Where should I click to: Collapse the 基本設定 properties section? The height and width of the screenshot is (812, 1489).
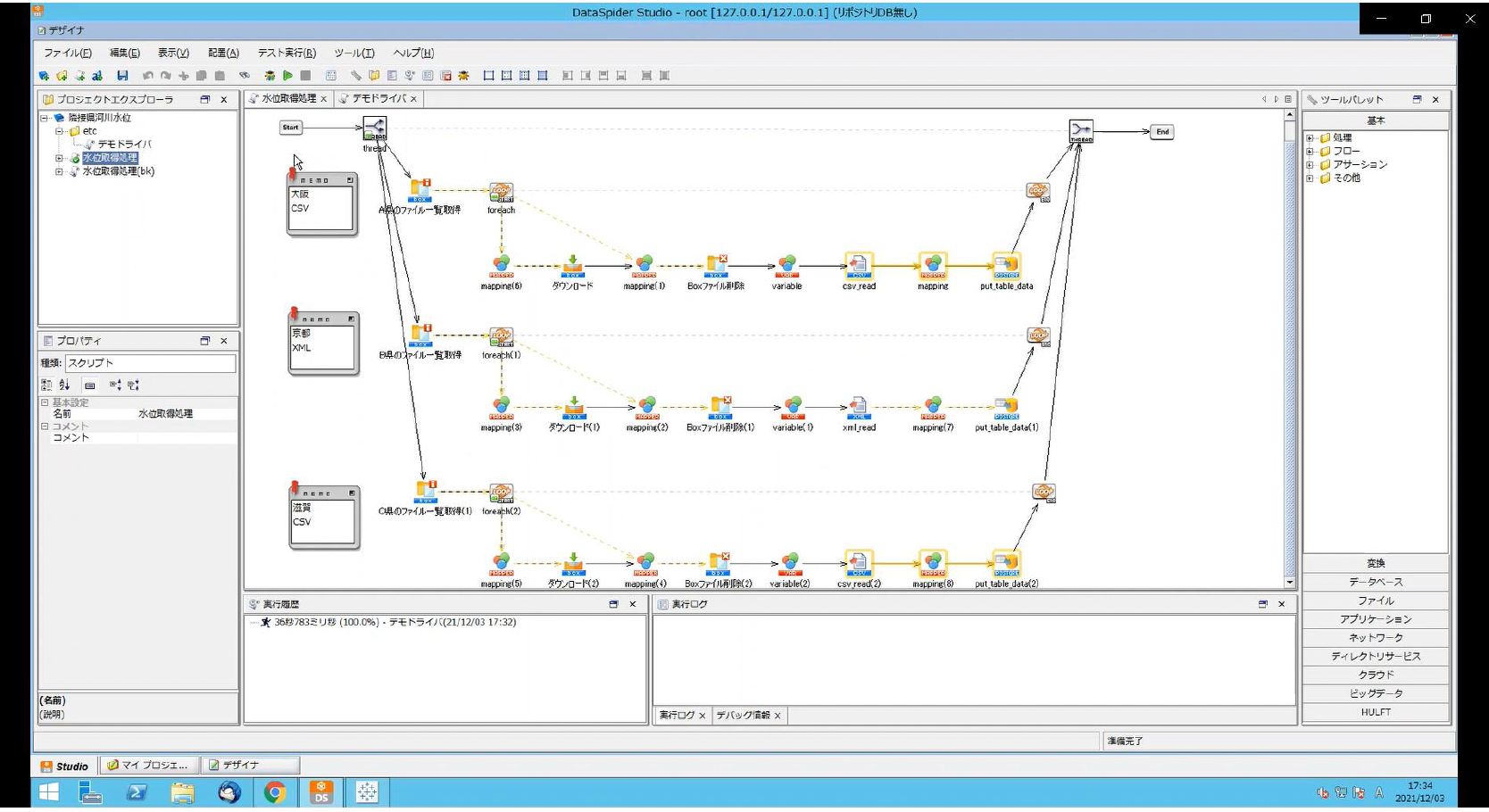click(45, 402)
